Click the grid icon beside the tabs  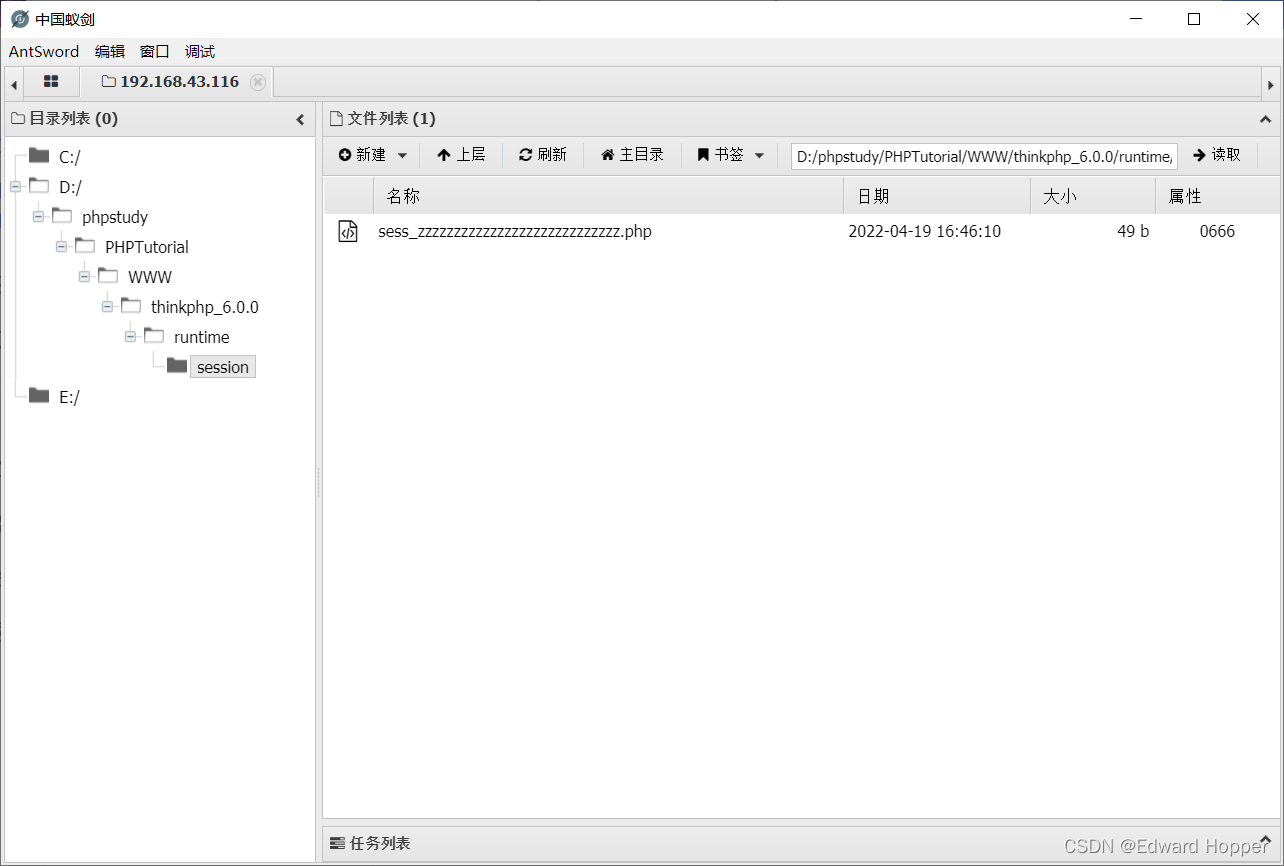(x=50, y=81)
